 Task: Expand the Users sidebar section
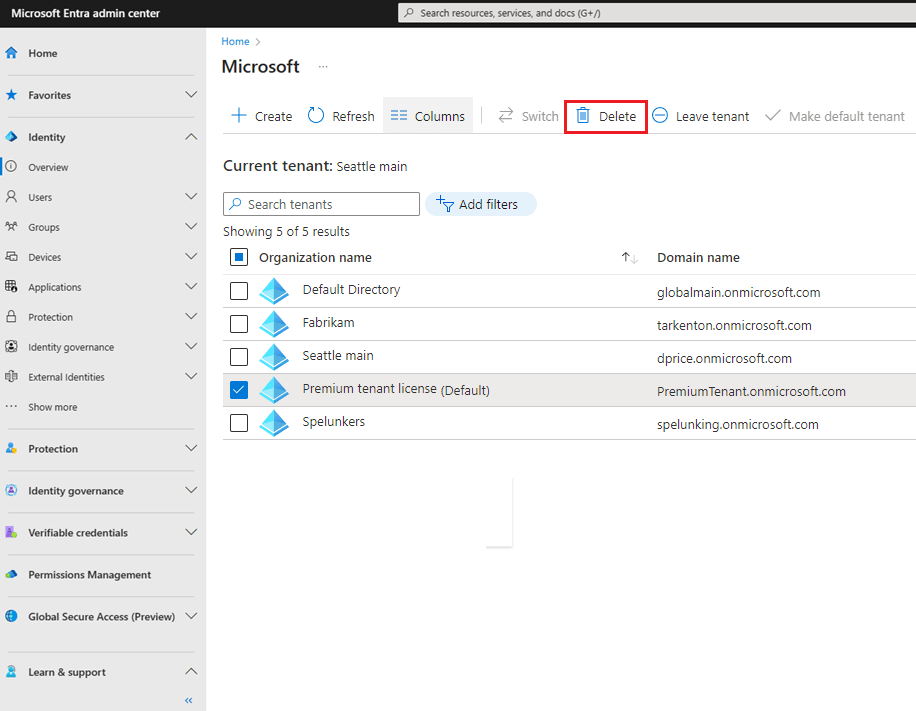click(190, 197)
